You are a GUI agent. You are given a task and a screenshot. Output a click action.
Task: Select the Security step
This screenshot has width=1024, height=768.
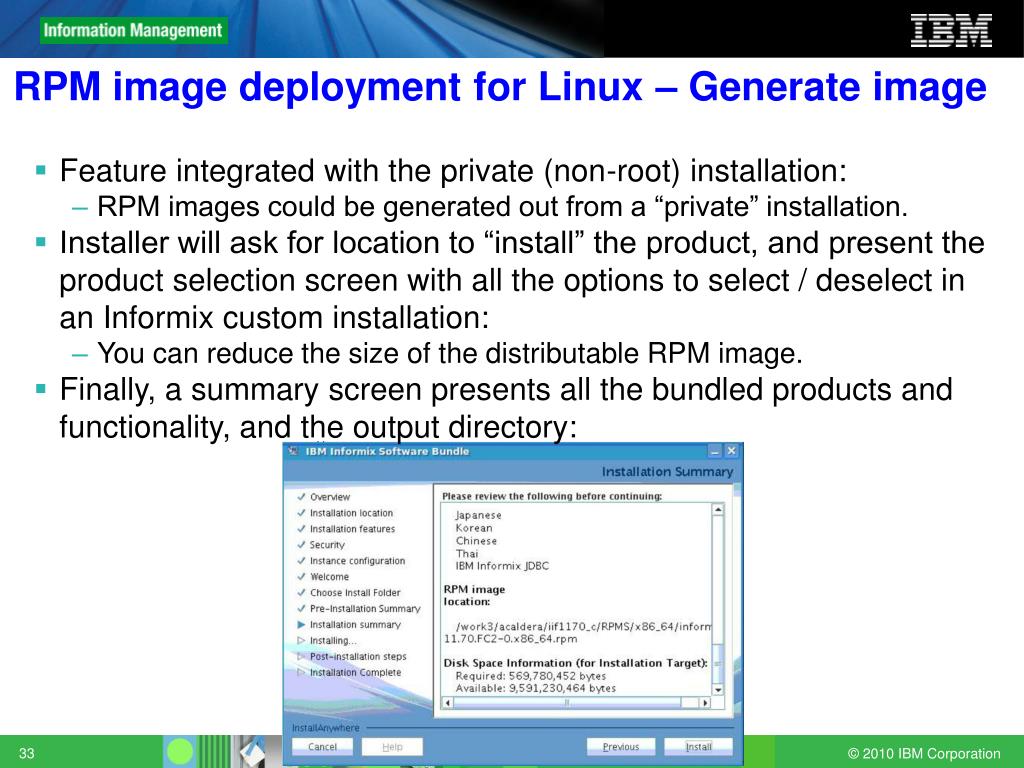[327, 545]
